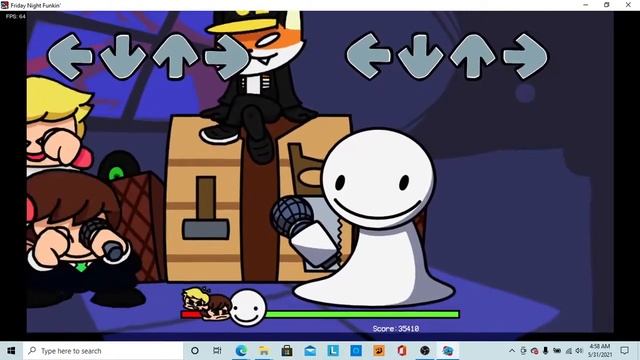Open the teal L app on taskbar
Image resolution: width=640 pixels, height=360 pixels.
[x=333, y=351]
